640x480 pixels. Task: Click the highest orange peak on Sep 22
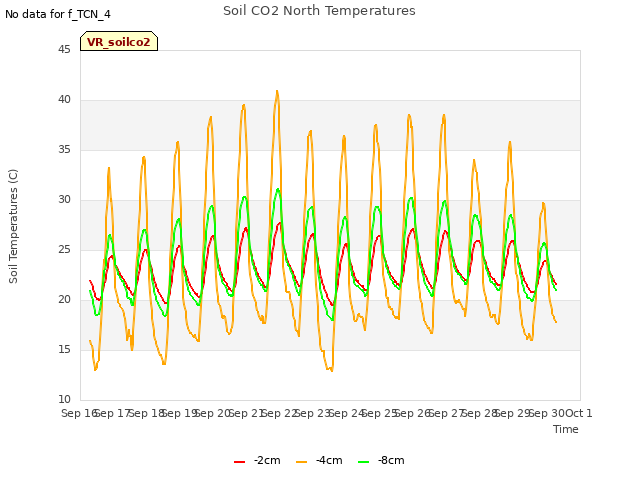click(x=277, y=91)
